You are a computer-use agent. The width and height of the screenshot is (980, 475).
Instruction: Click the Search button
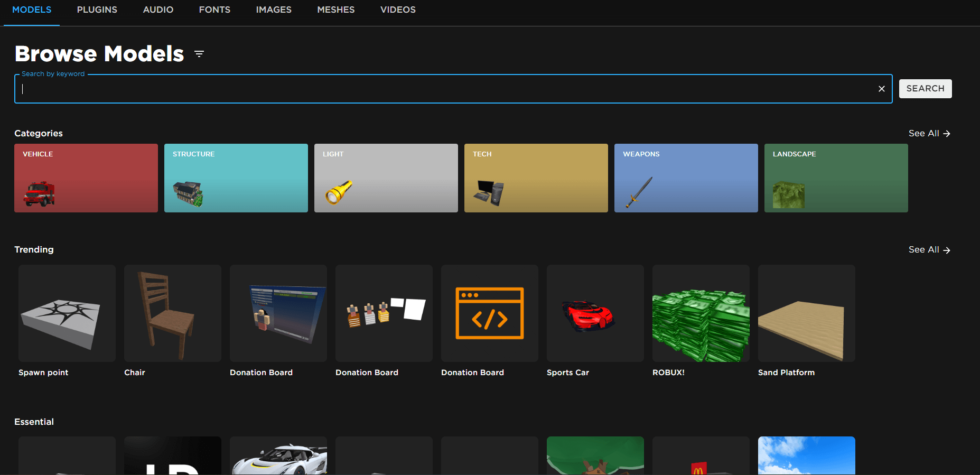[925, 89]
